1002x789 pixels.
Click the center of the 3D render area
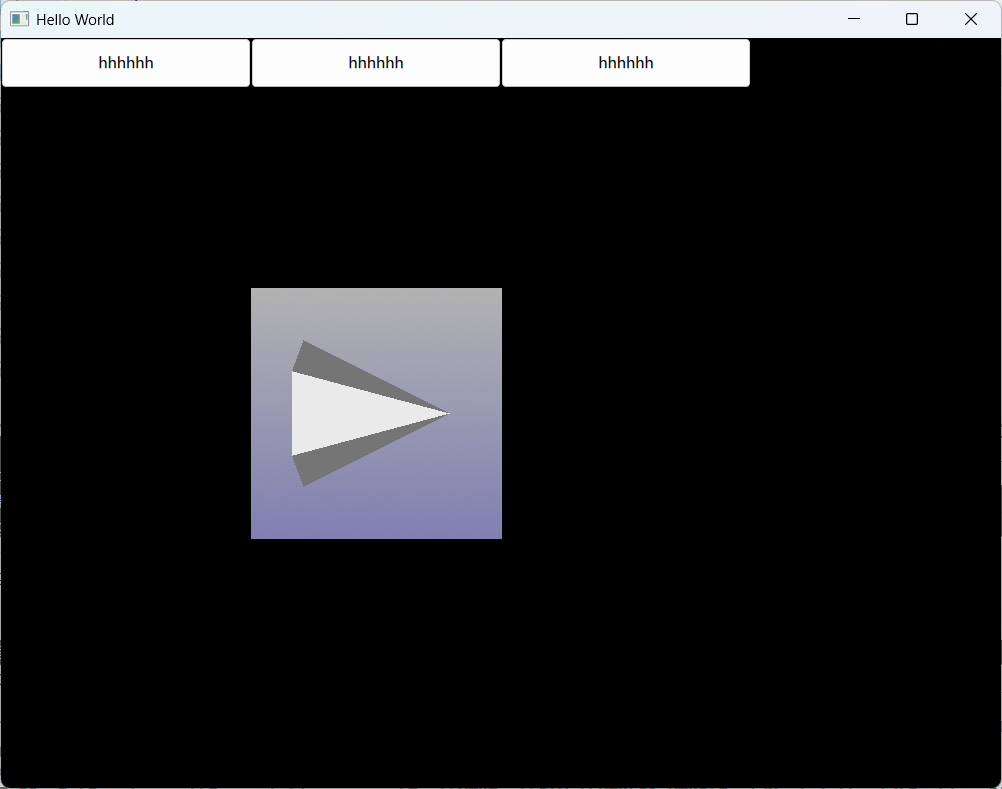(x=376, y=413)
